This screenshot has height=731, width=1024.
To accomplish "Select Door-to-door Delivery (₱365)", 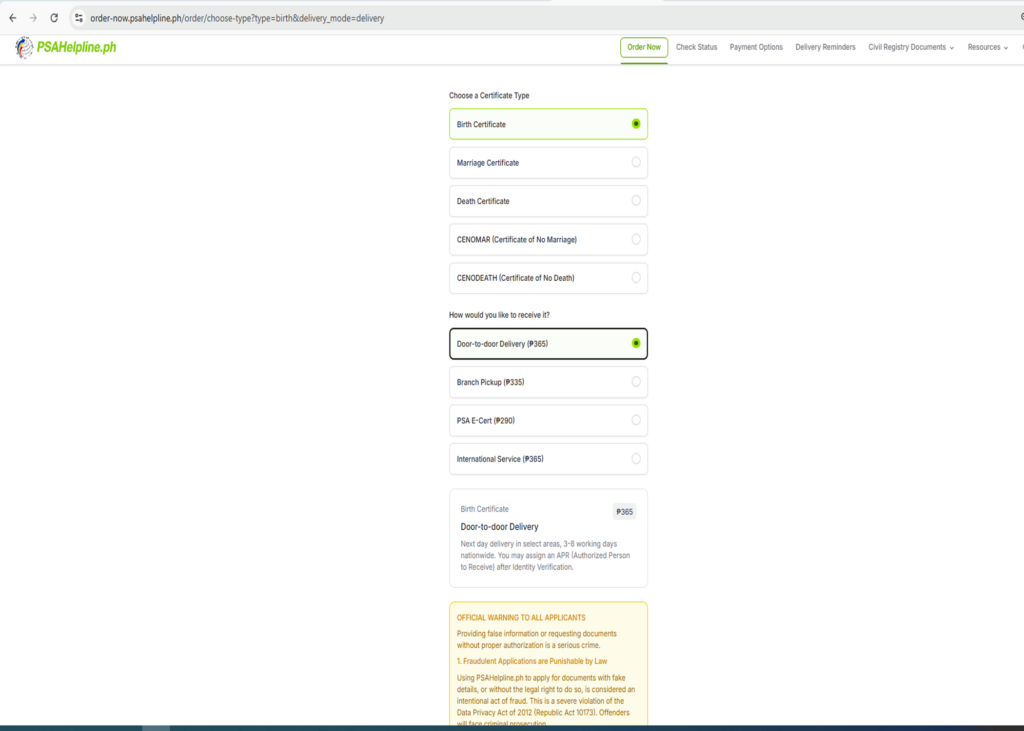I will tap(548, 344).
